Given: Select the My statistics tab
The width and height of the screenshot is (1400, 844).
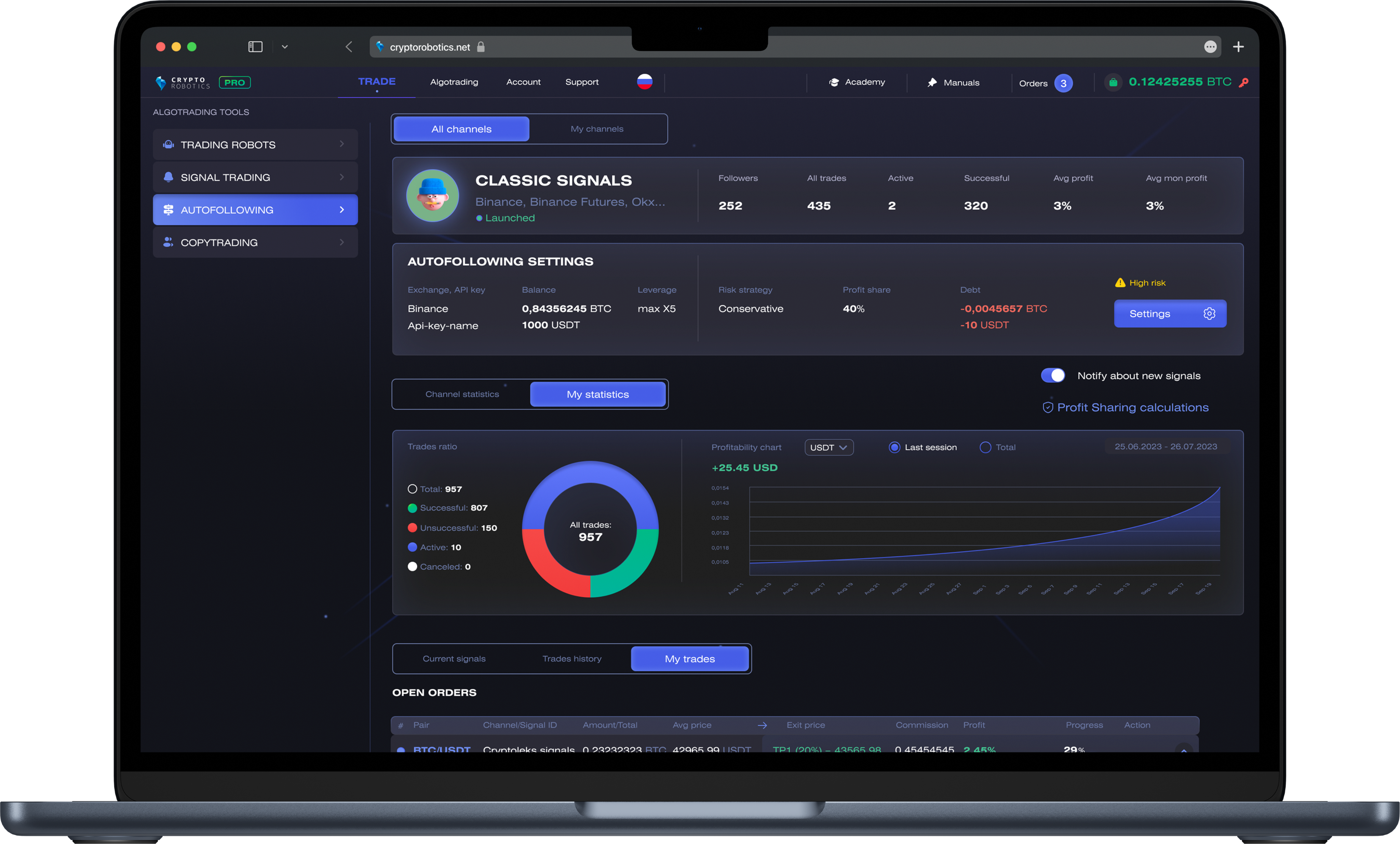Looking at the screenshot, I should pyautogui.click(x=598, y=394).
